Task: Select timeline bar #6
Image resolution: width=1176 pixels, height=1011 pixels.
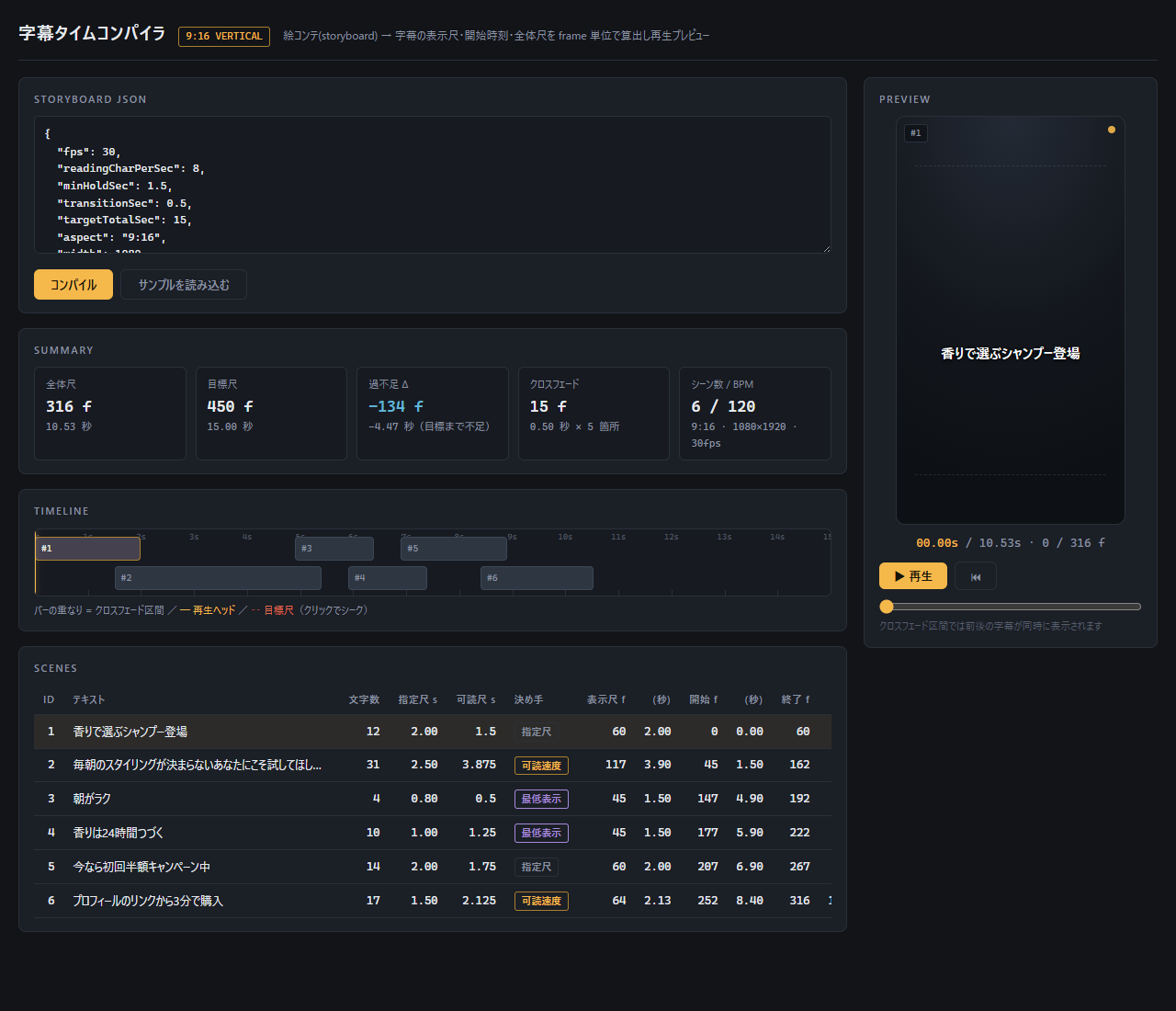Action: click(537, 578)
